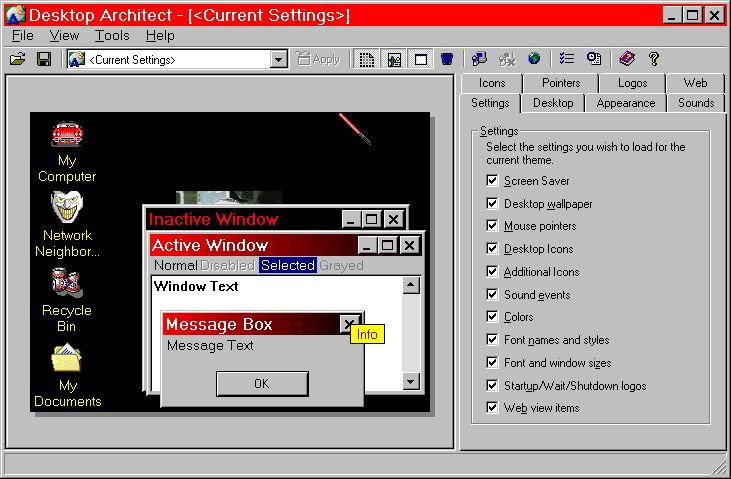This screenshot has height=479, width=731.
Task: Open the Help menu
Action: (x=160, y=35)
